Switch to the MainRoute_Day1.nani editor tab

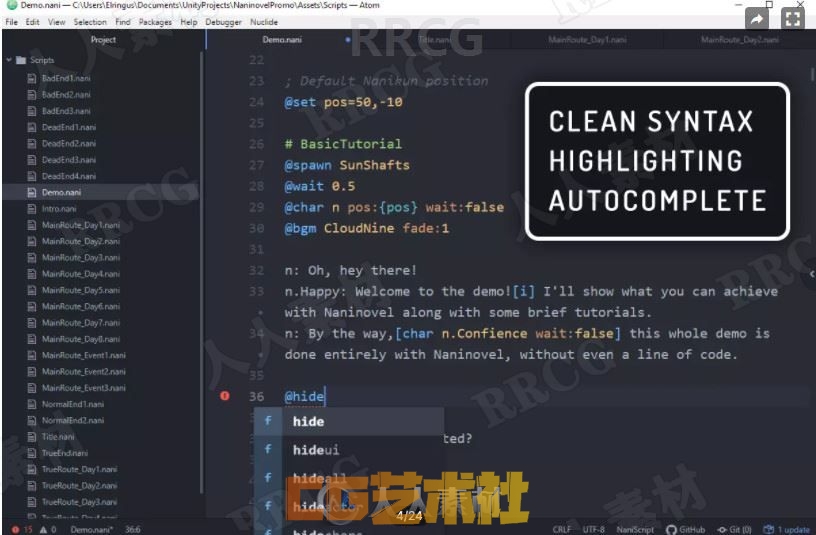[587, 40]
